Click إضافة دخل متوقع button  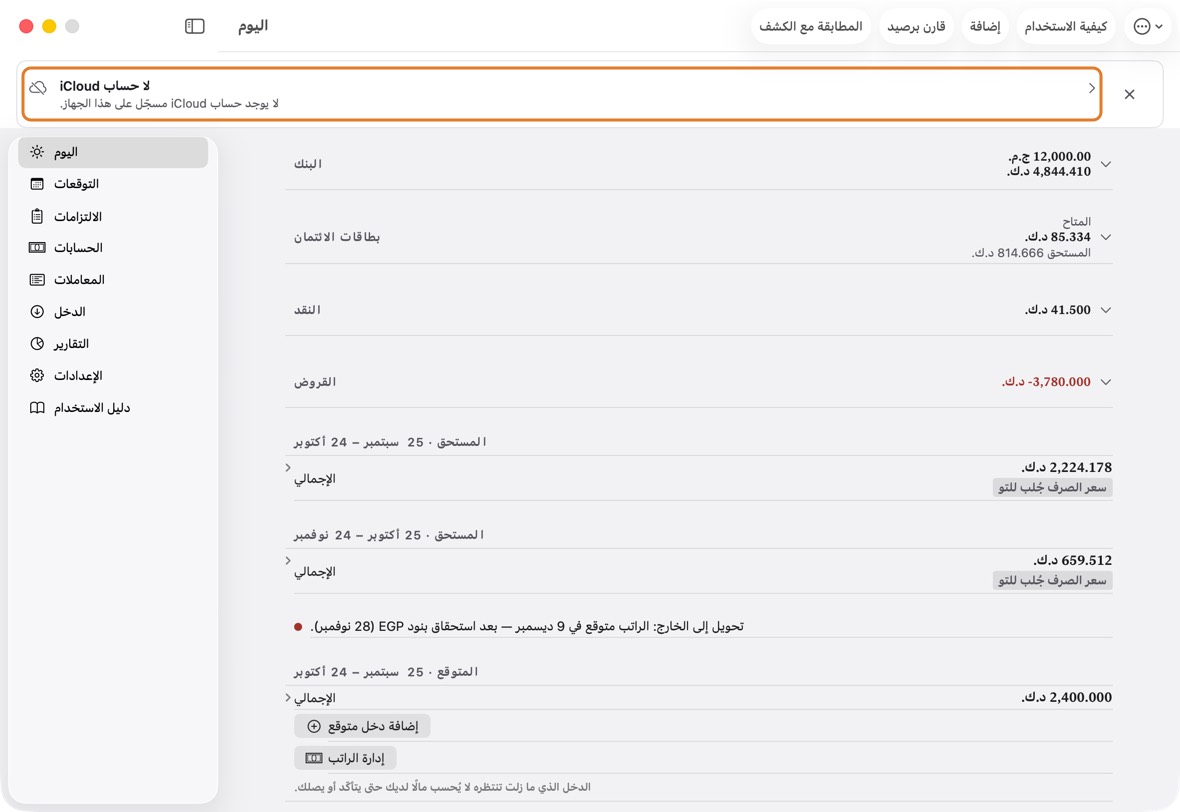tap(362, 726)
